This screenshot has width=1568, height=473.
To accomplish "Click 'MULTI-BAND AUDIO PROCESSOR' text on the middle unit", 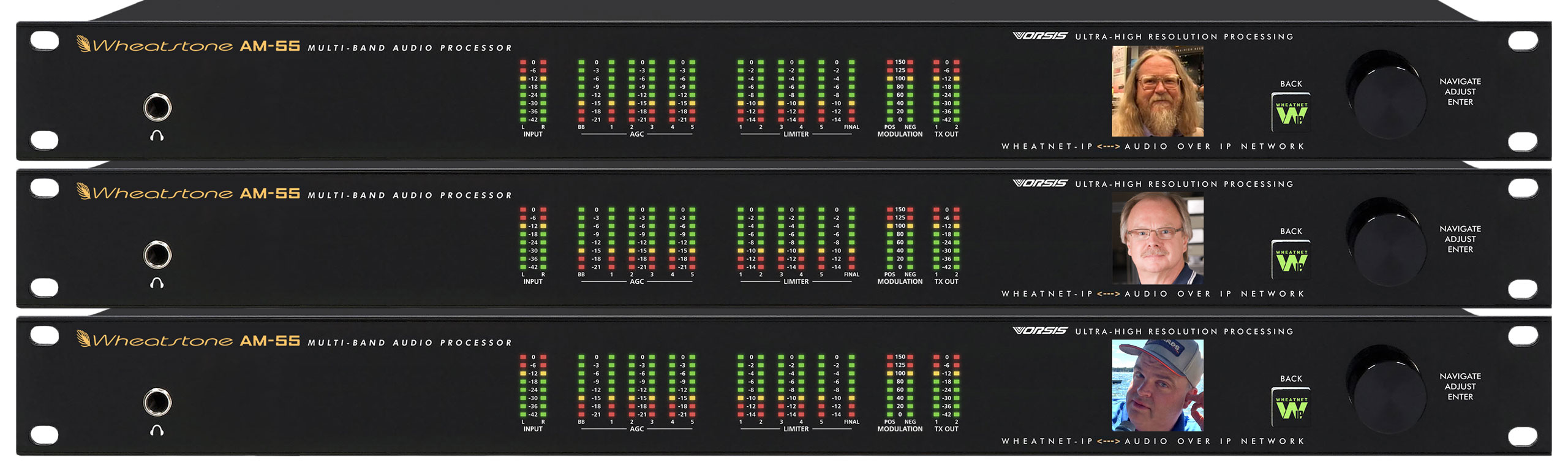I will coord(410,195).
